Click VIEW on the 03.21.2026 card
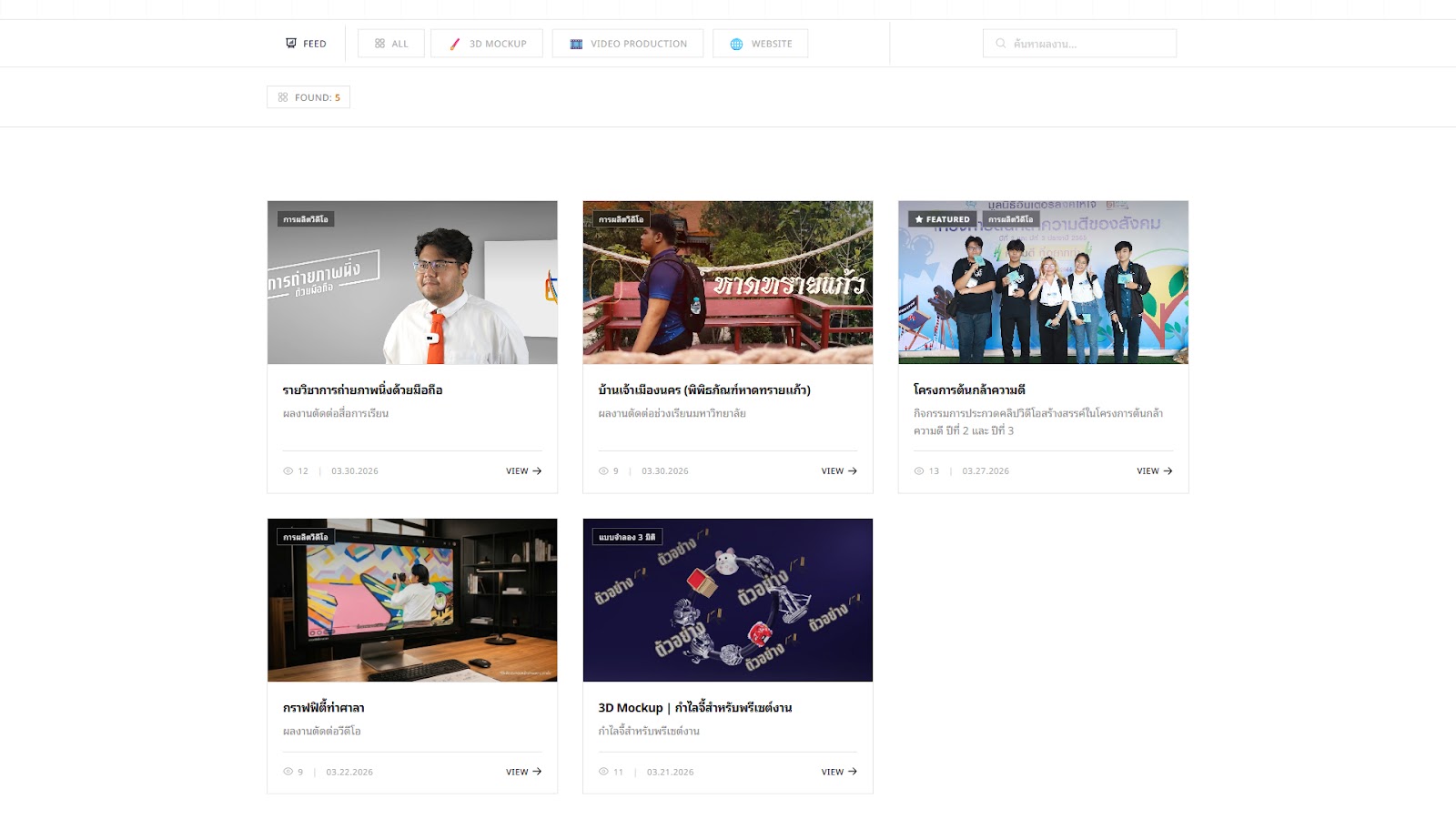The height and width of the screenshot is (819, 1456). click(839, 772)
